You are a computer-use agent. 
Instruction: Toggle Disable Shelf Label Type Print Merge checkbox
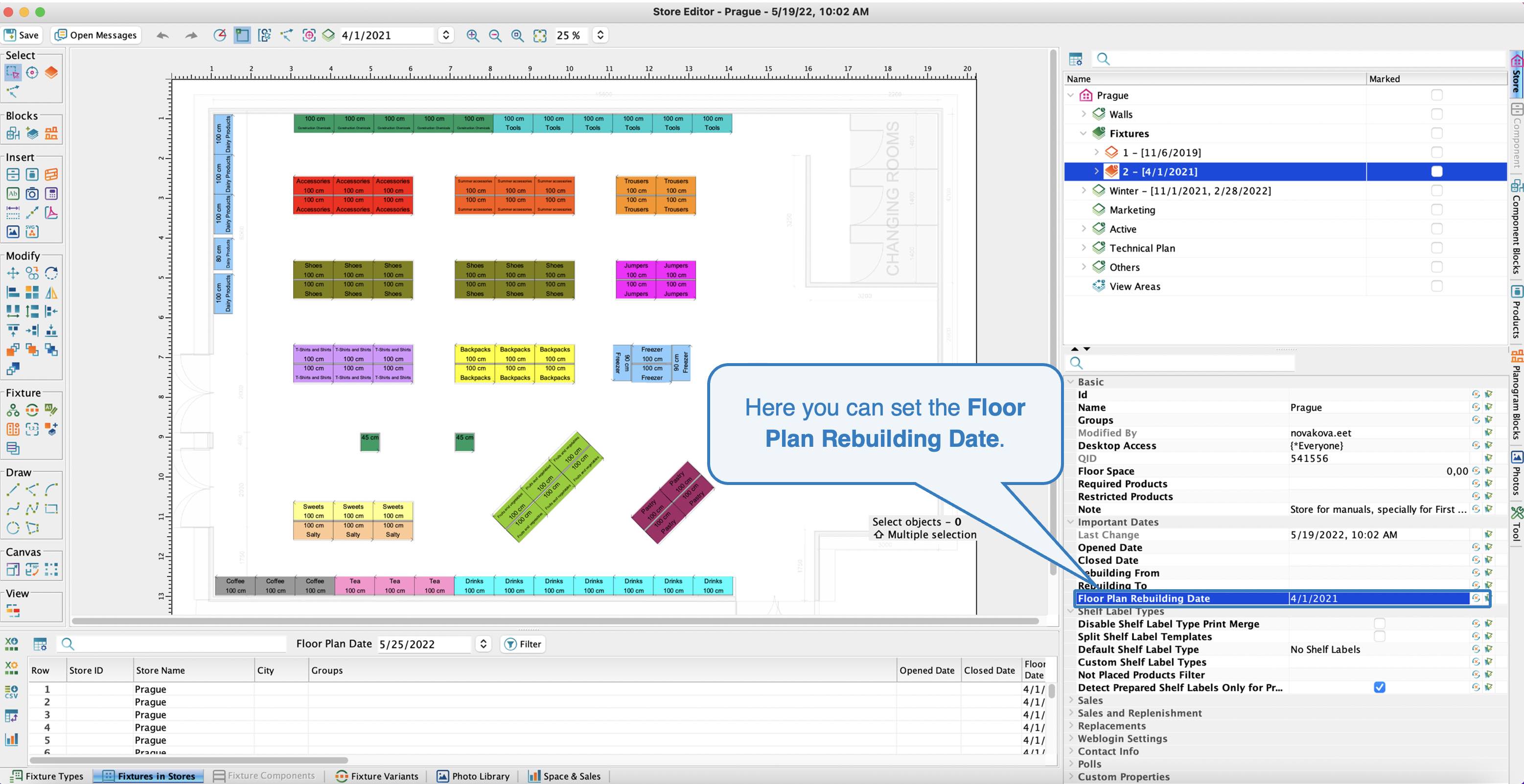(x=1380, y=623)
